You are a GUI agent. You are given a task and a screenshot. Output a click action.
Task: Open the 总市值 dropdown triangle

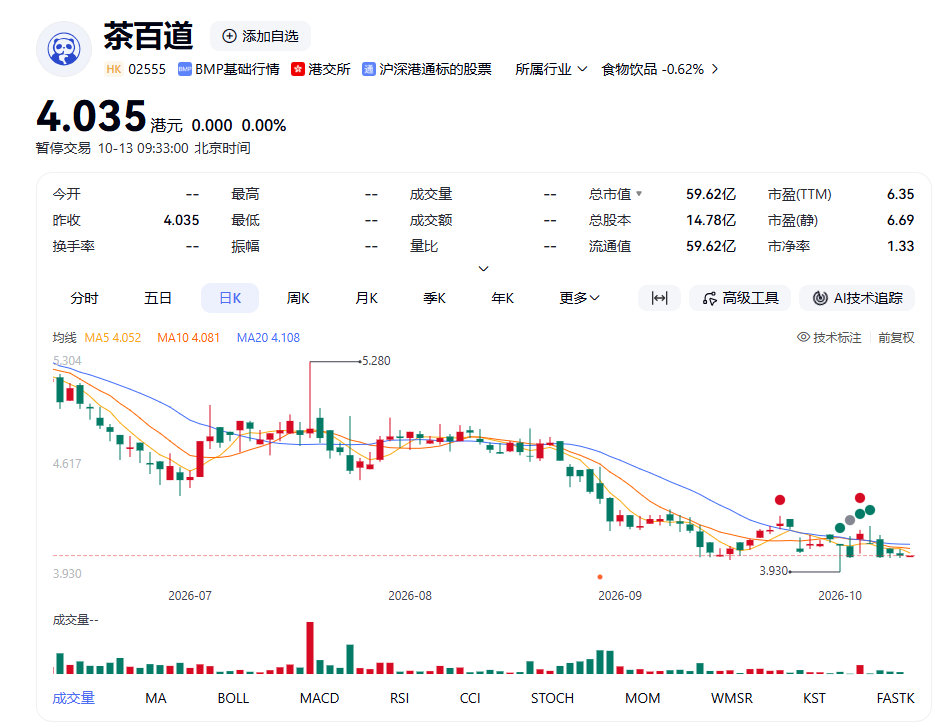pos(639,193)
